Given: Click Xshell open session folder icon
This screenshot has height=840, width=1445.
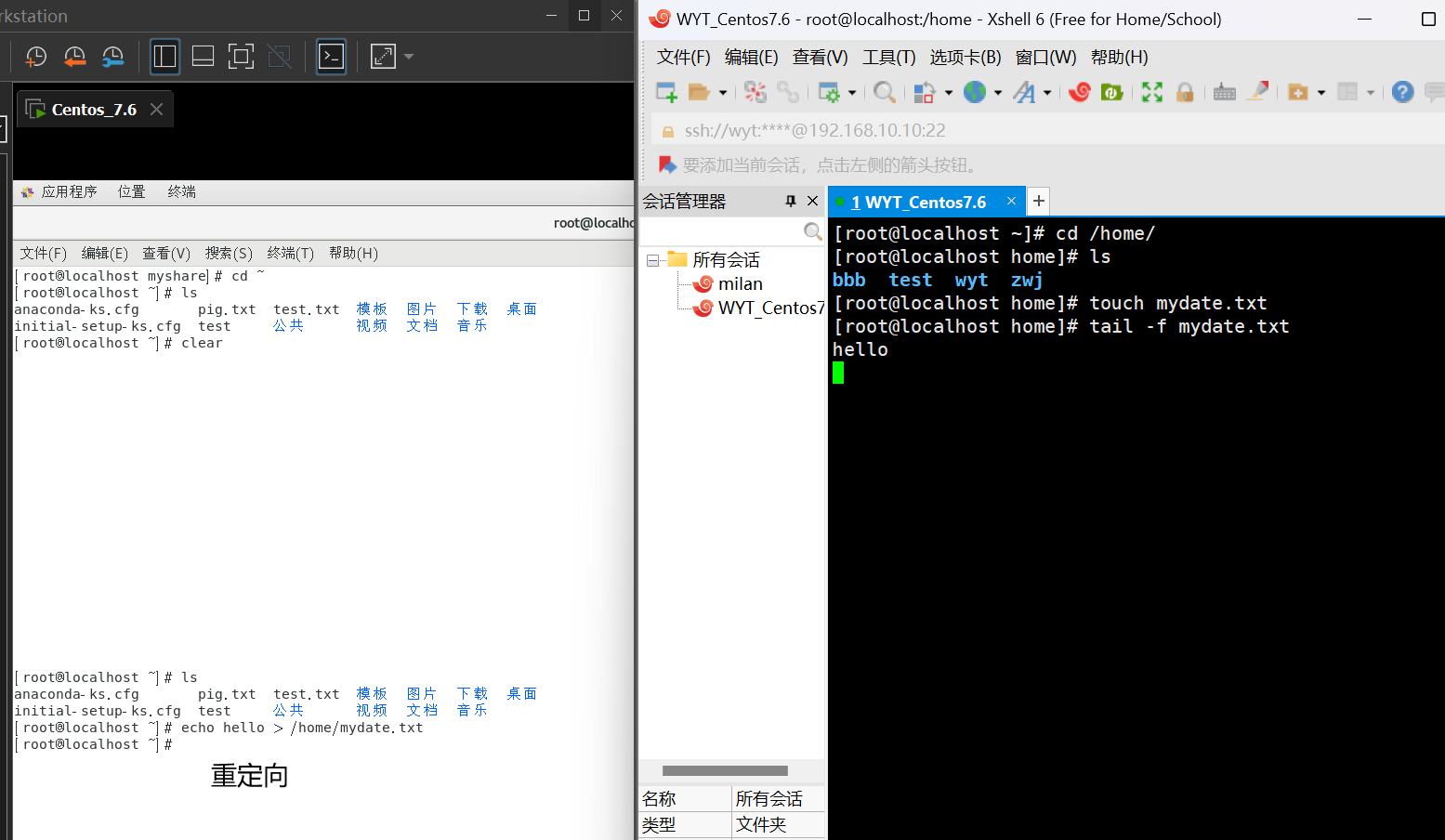Looking at the screenshot, I should [699, 92].
